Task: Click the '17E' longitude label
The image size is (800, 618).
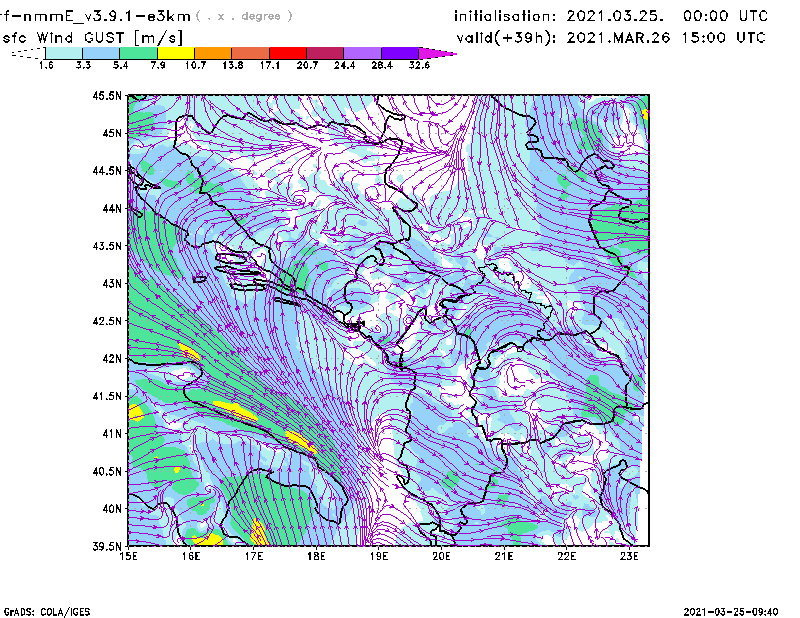Action: click(x=254, y=556)
